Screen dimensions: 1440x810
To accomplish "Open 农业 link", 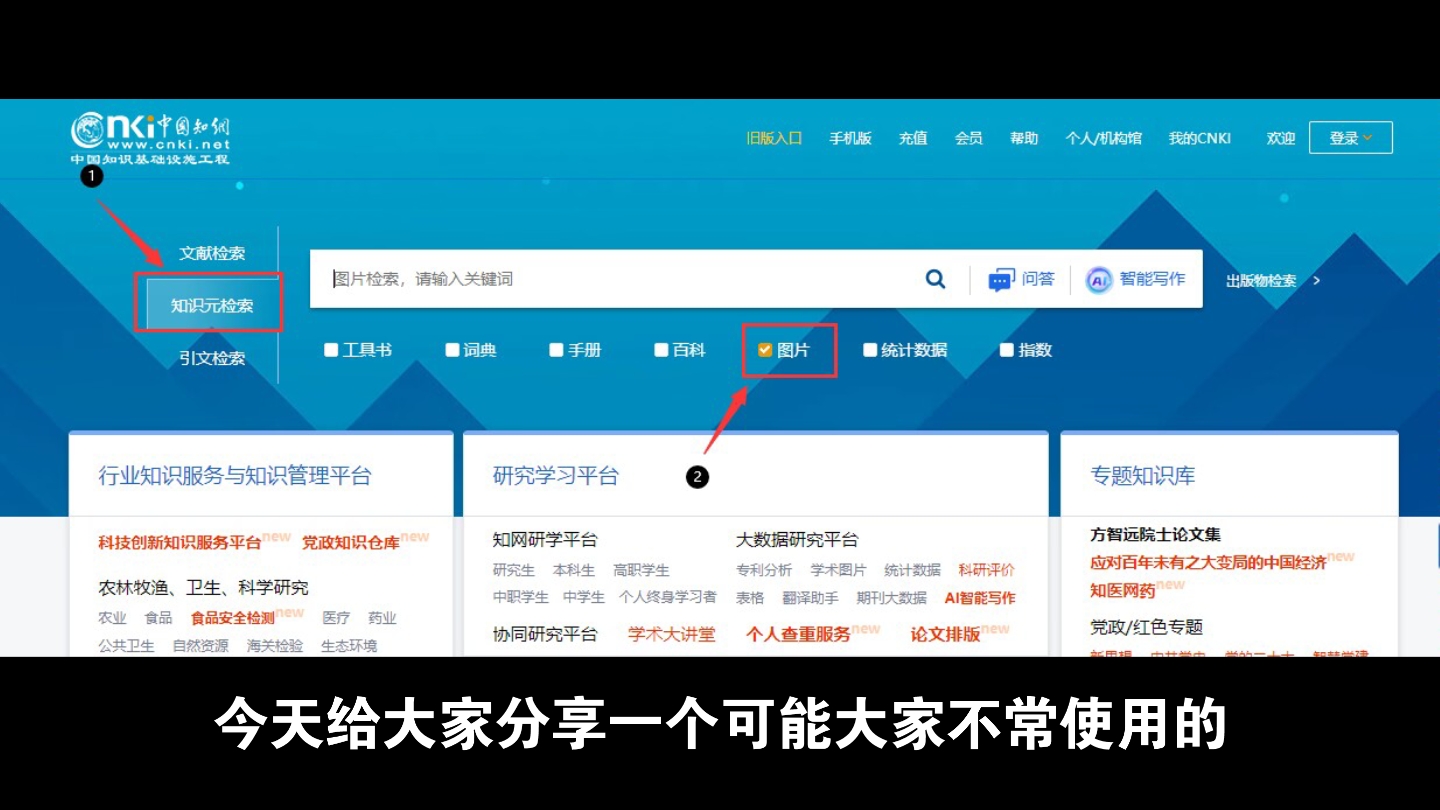I will coord(112,618).
